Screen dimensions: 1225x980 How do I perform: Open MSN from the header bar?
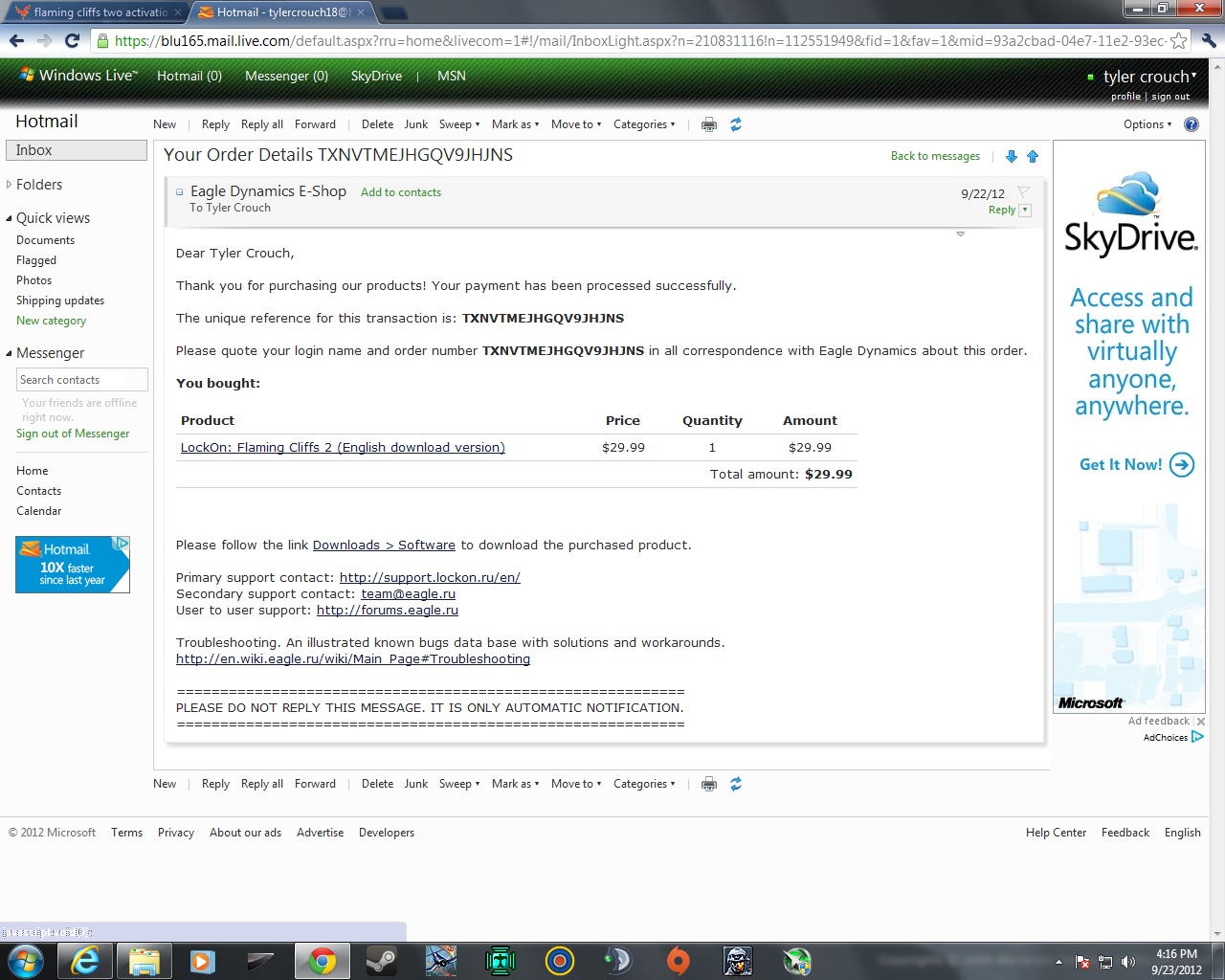[452, 76]
